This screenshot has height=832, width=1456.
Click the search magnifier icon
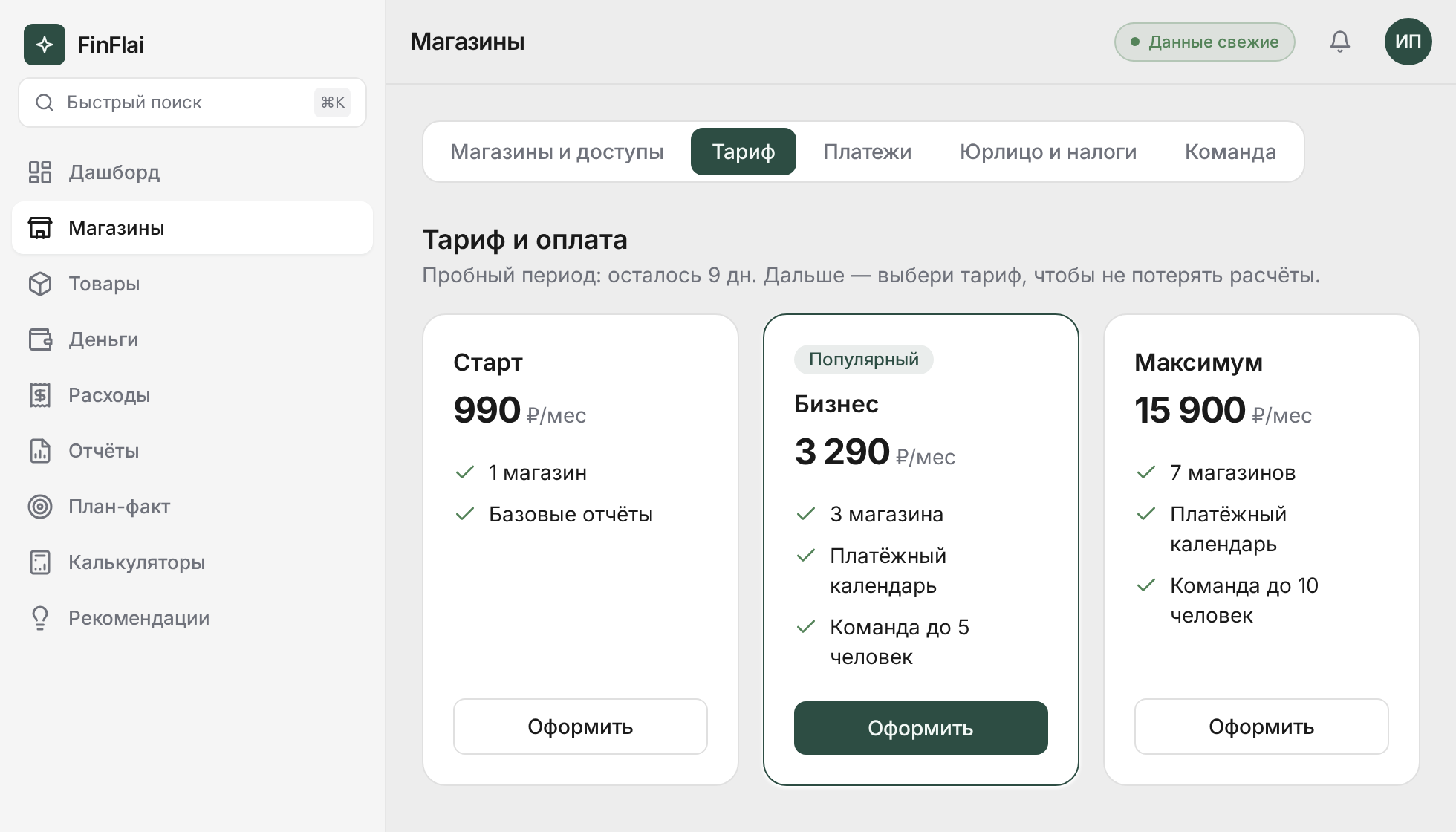[45, 103]
